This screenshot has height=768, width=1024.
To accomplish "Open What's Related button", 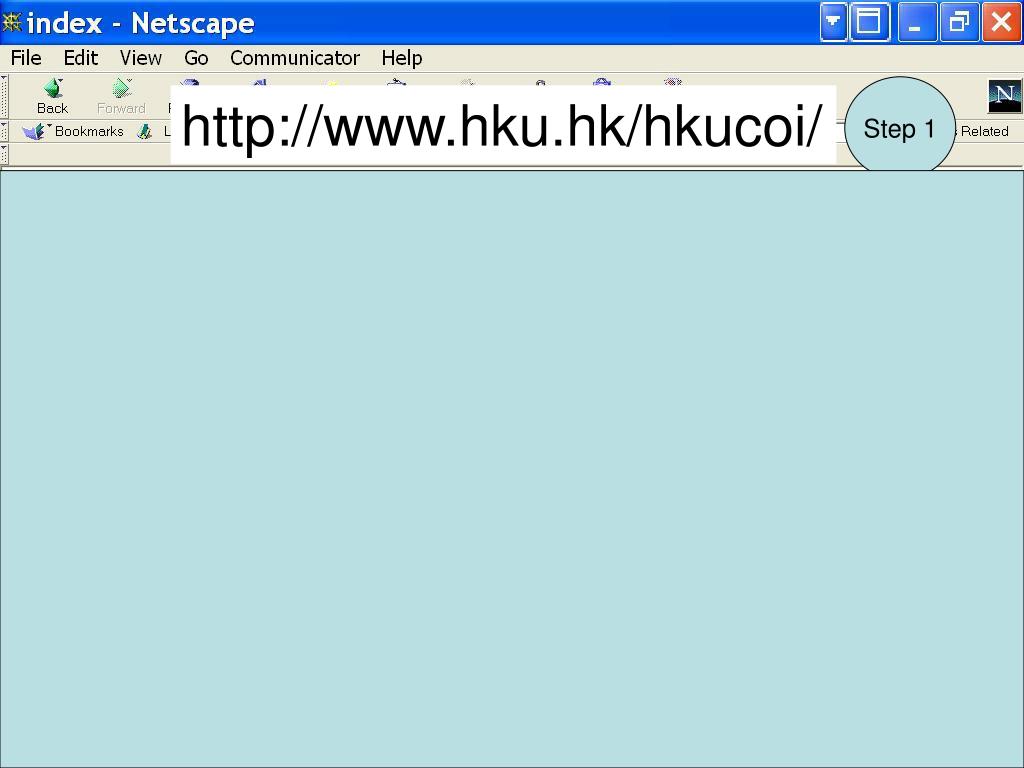I will [x=983, y=131].
